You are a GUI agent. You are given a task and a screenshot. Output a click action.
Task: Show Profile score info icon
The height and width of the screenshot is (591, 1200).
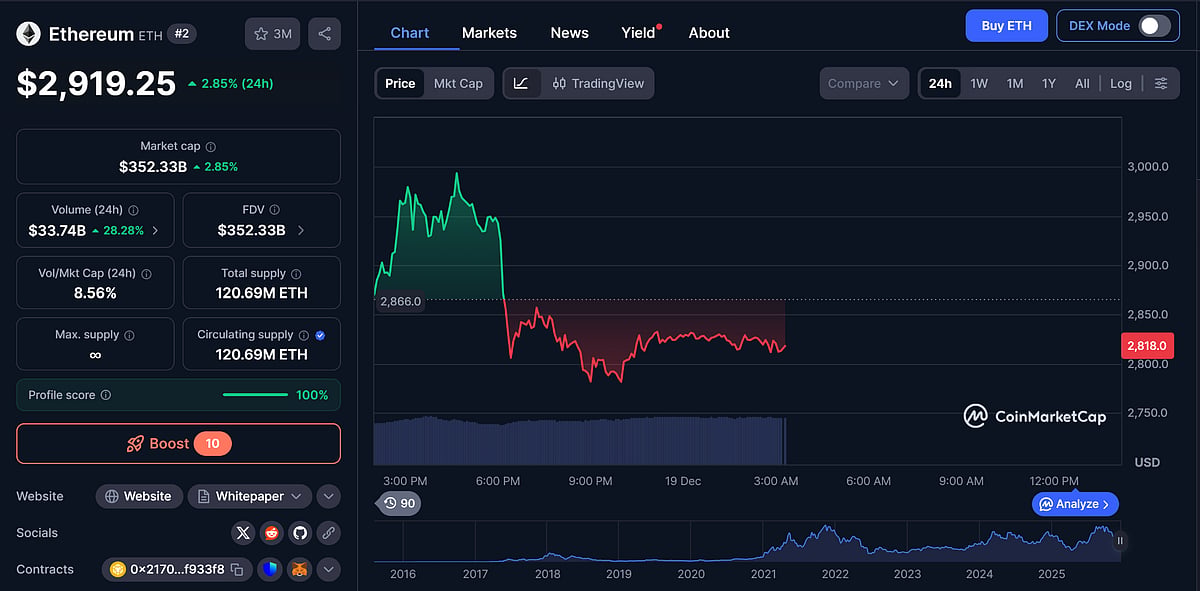pos(106,395)
